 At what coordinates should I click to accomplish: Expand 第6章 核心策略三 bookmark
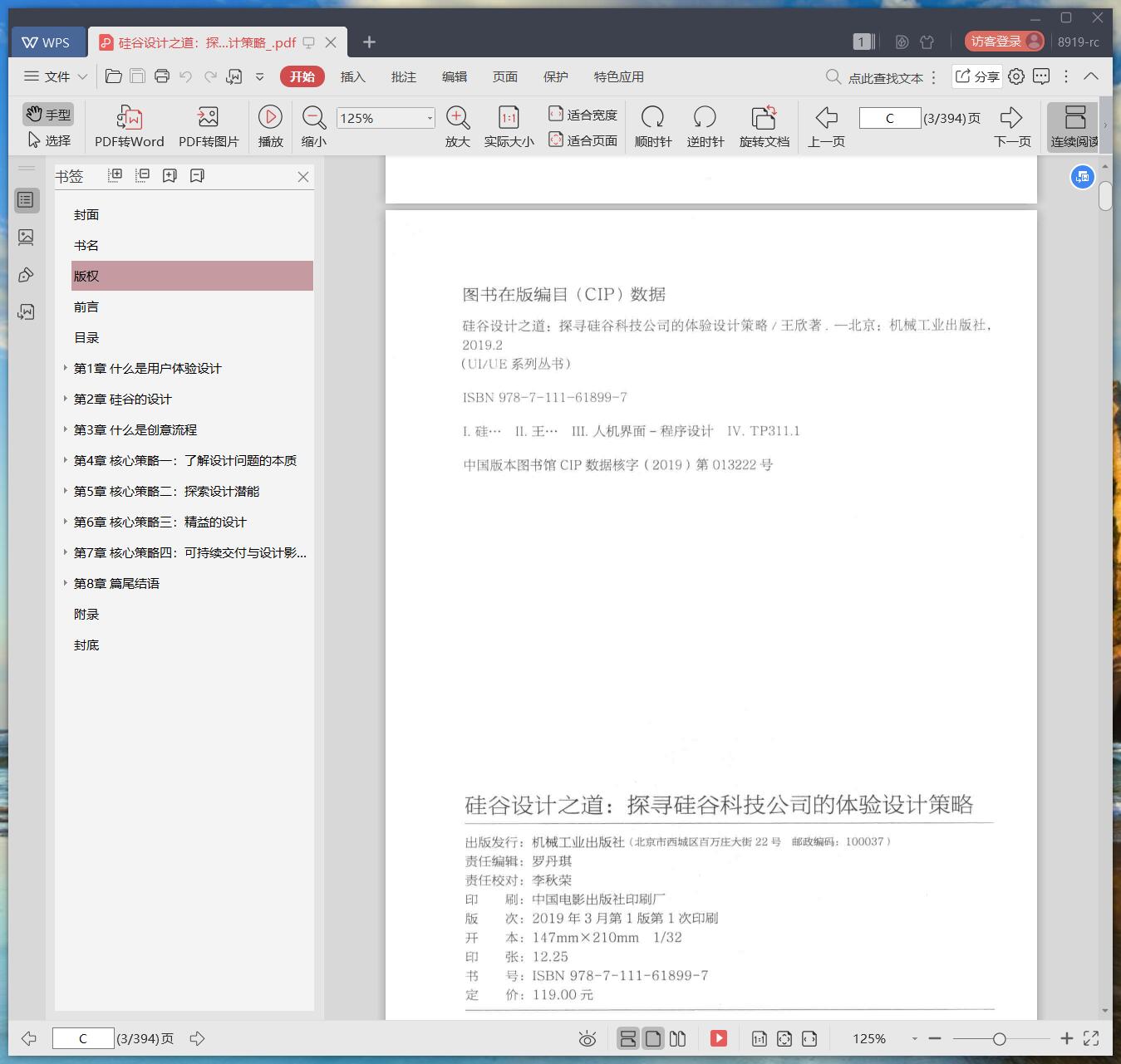coord(65,521)
